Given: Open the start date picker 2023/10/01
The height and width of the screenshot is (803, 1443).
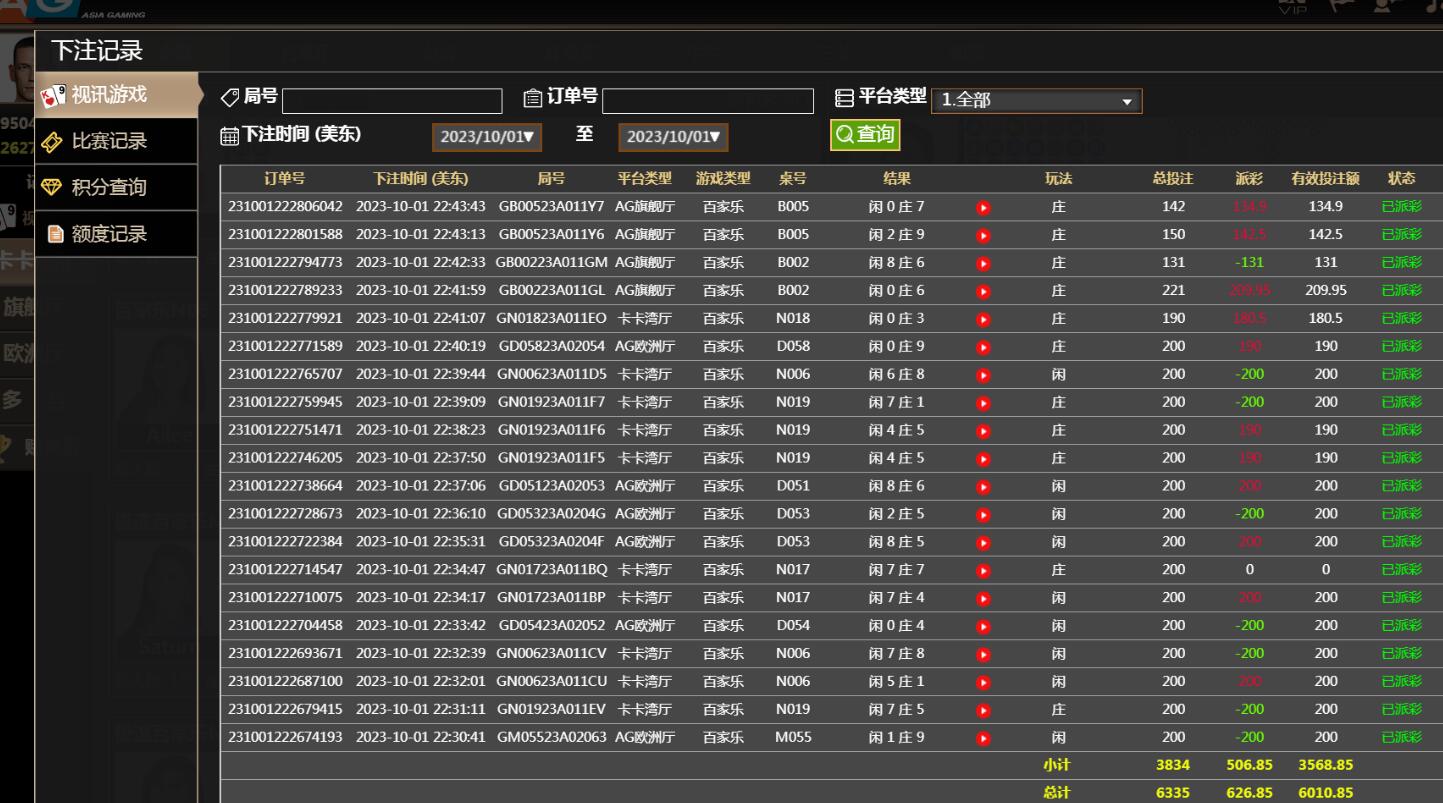Looking at the screenshot, I should (487, 137).
